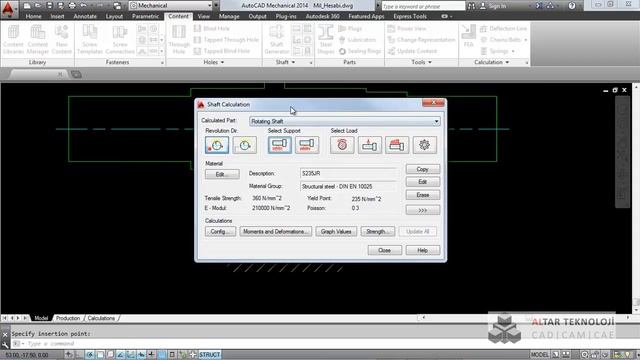Image resolution: width=640 pixels, height=360 pixels.
Task: Expand Shaft panel dropdown
Action: (285, 62)
